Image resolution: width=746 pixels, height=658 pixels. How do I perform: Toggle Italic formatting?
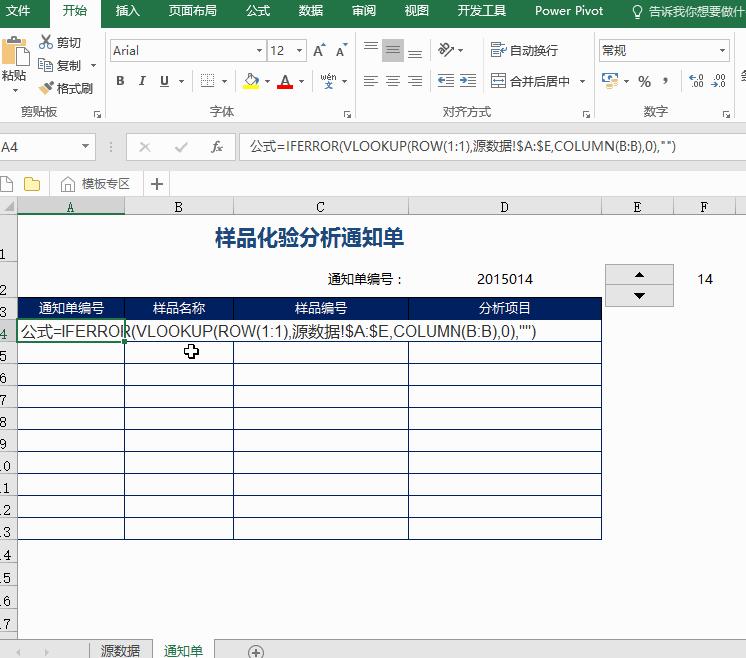coord(142,81)
